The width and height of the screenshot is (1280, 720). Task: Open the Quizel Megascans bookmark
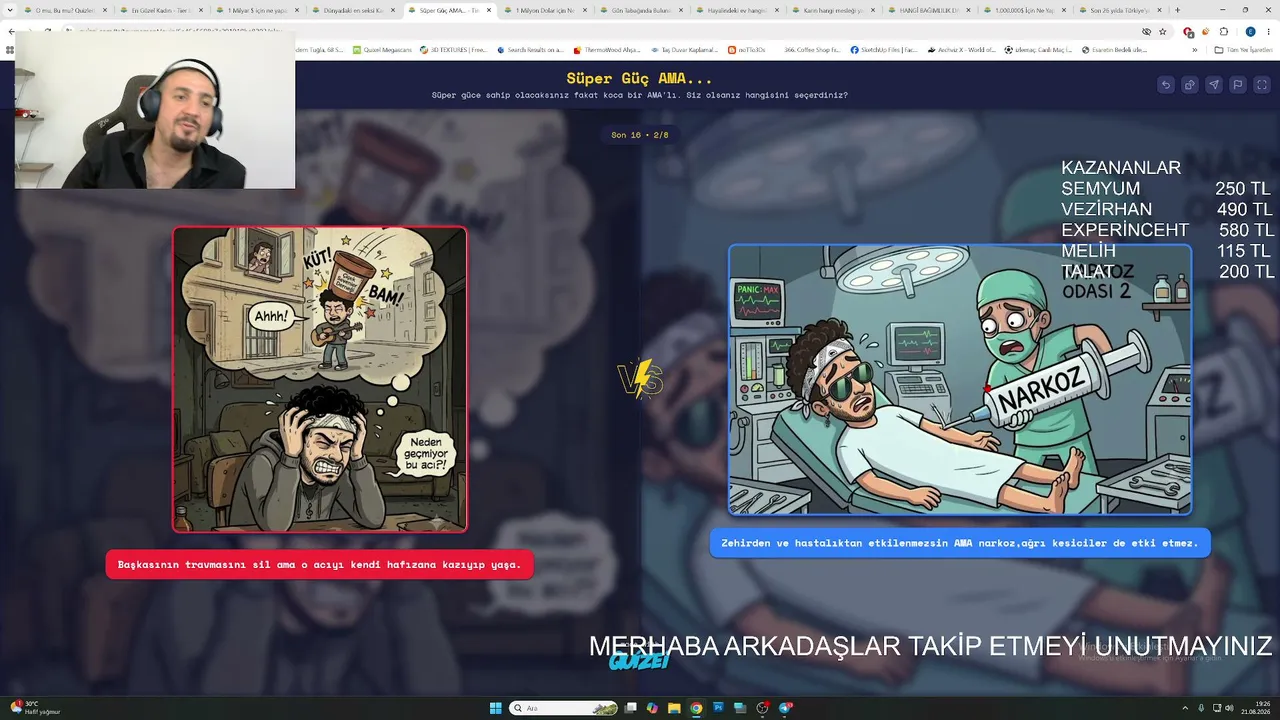point(381,50)
